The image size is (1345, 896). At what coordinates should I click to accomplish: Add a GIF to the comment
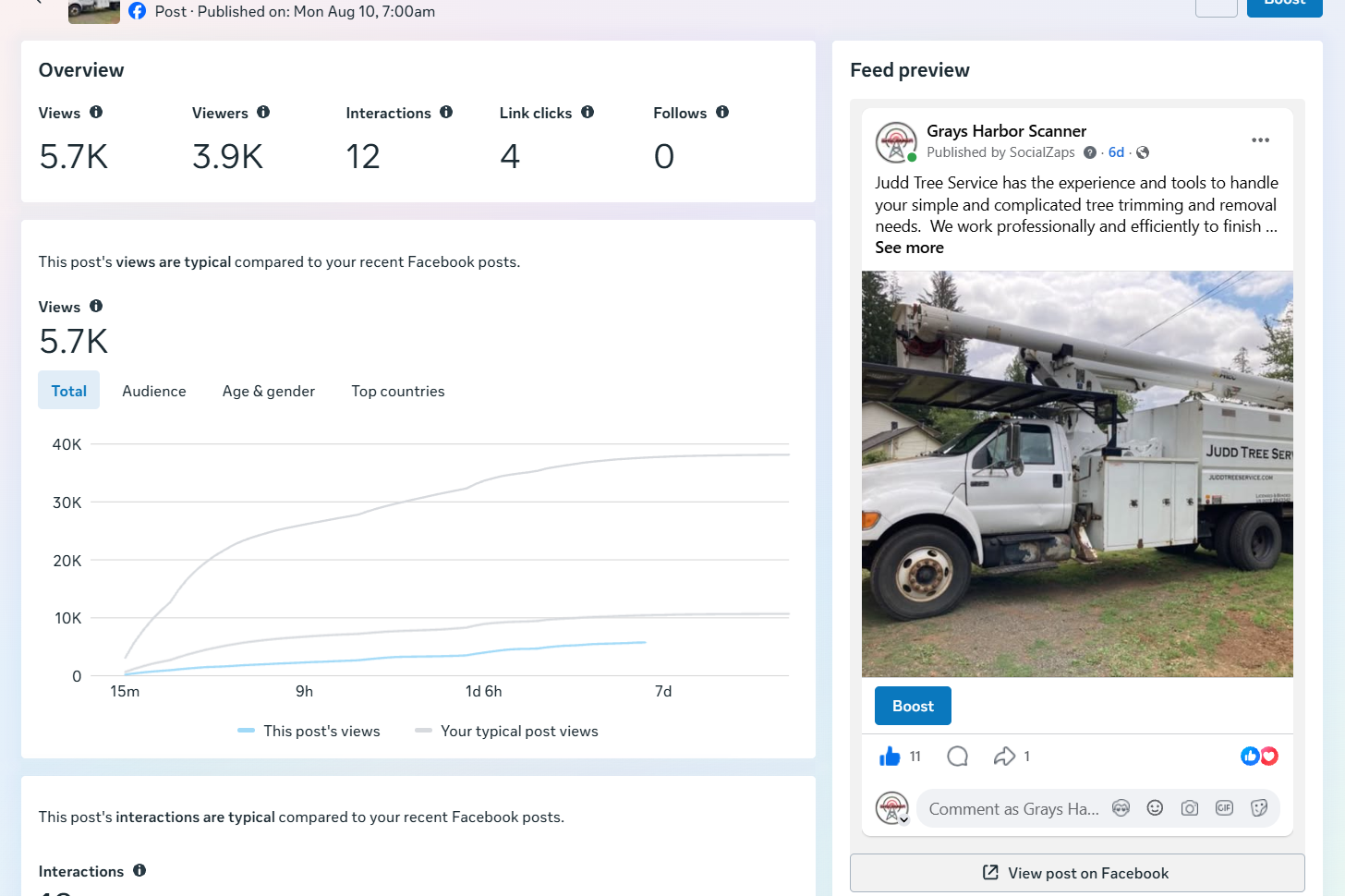tap(1224, 808)
